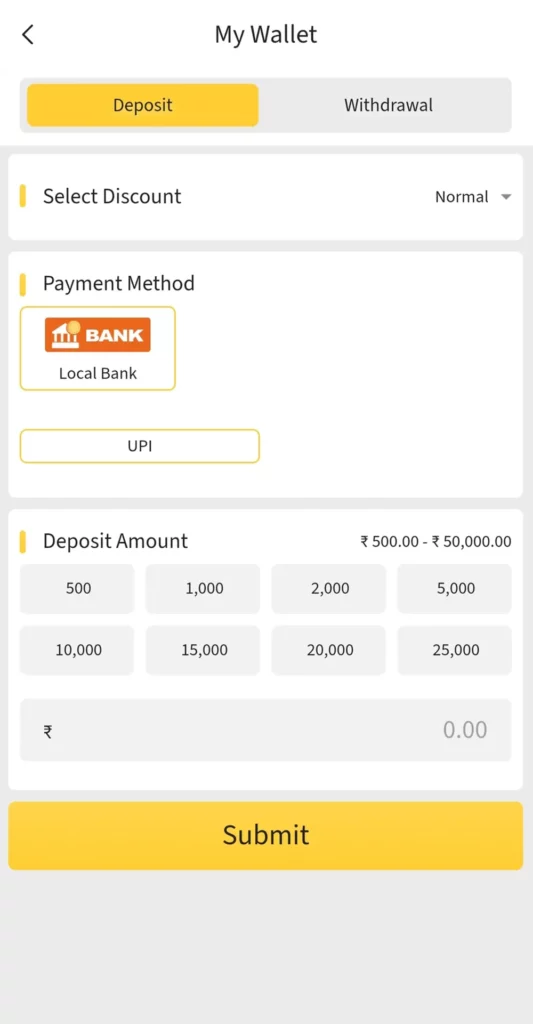Pick the 5,000 deposit amount
533x1024 pixels.
pyautogui.click(x=455, y=588)
